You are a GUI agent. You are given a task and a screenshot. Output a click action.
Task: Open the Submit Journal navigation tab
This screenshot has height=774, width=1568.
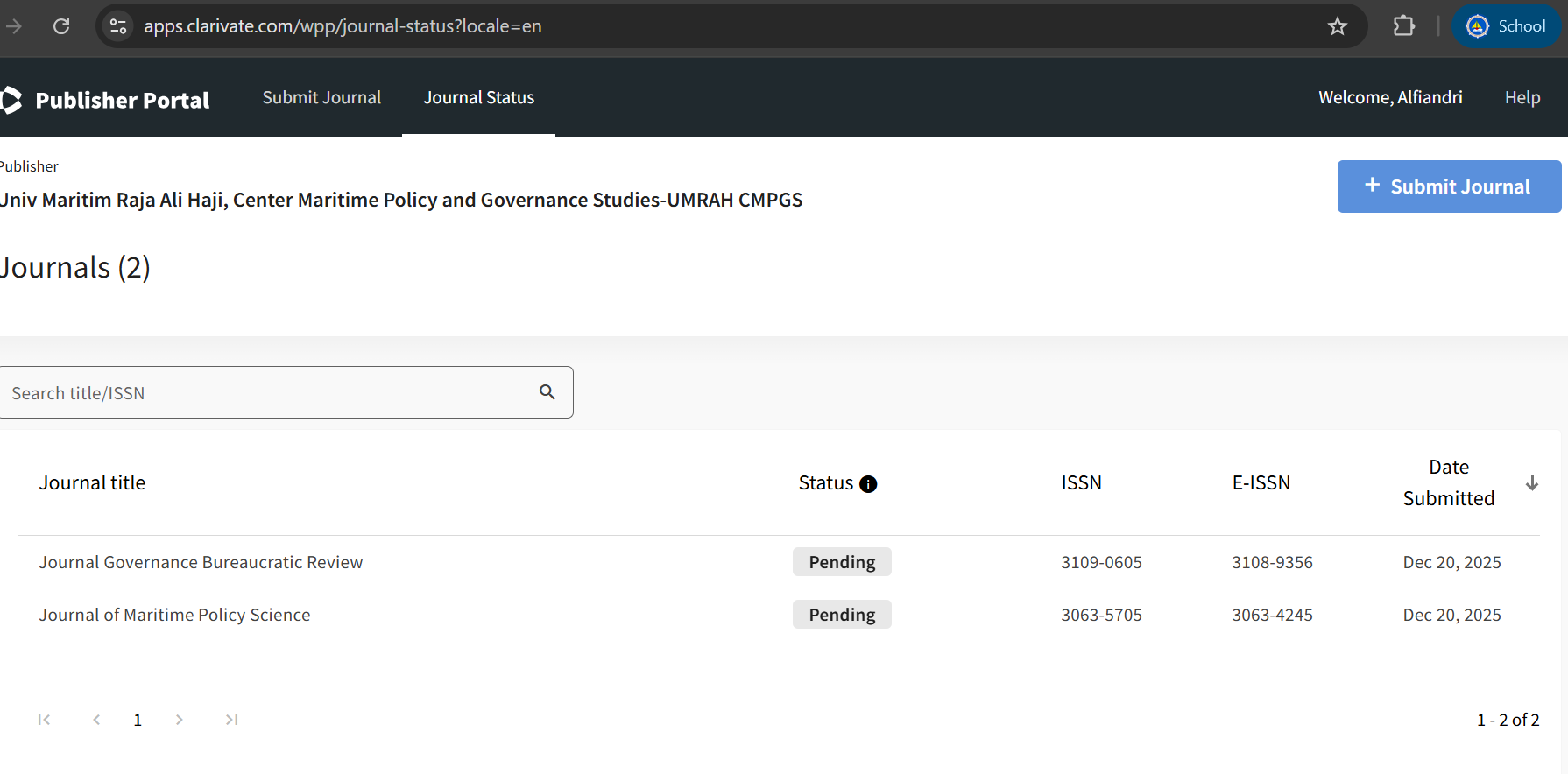321,98
